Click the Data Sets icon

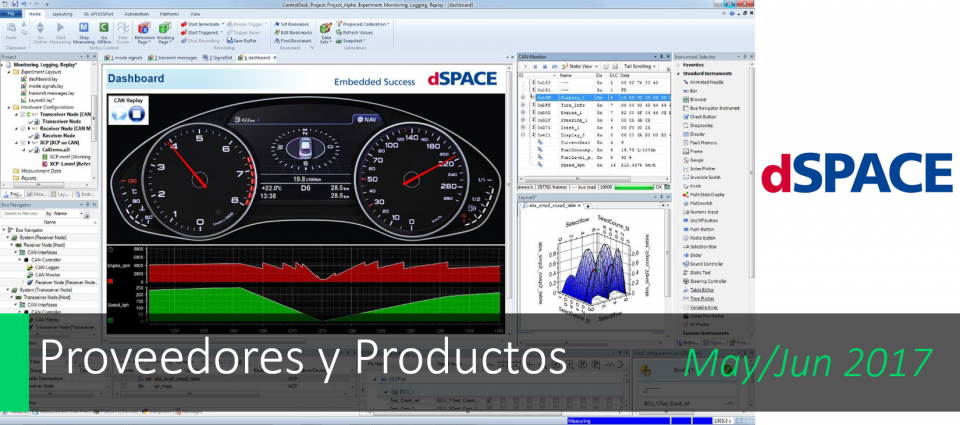pyautogui.click(x=326, y=28)
